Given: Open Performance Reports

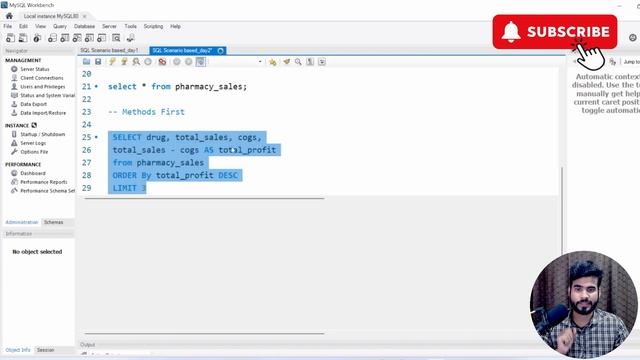Looking at the screenshot, I should click(x=44, y=182).
